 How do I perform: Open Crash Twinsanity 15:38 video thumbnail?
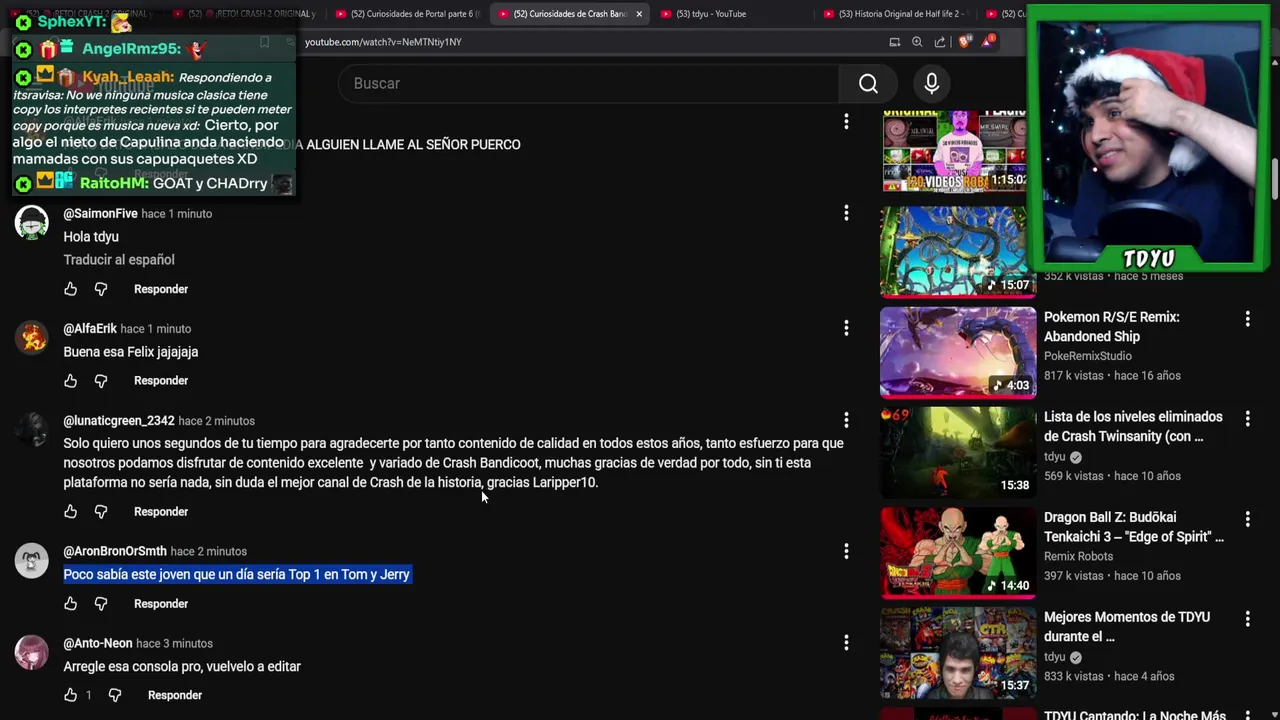click(958, 452)
